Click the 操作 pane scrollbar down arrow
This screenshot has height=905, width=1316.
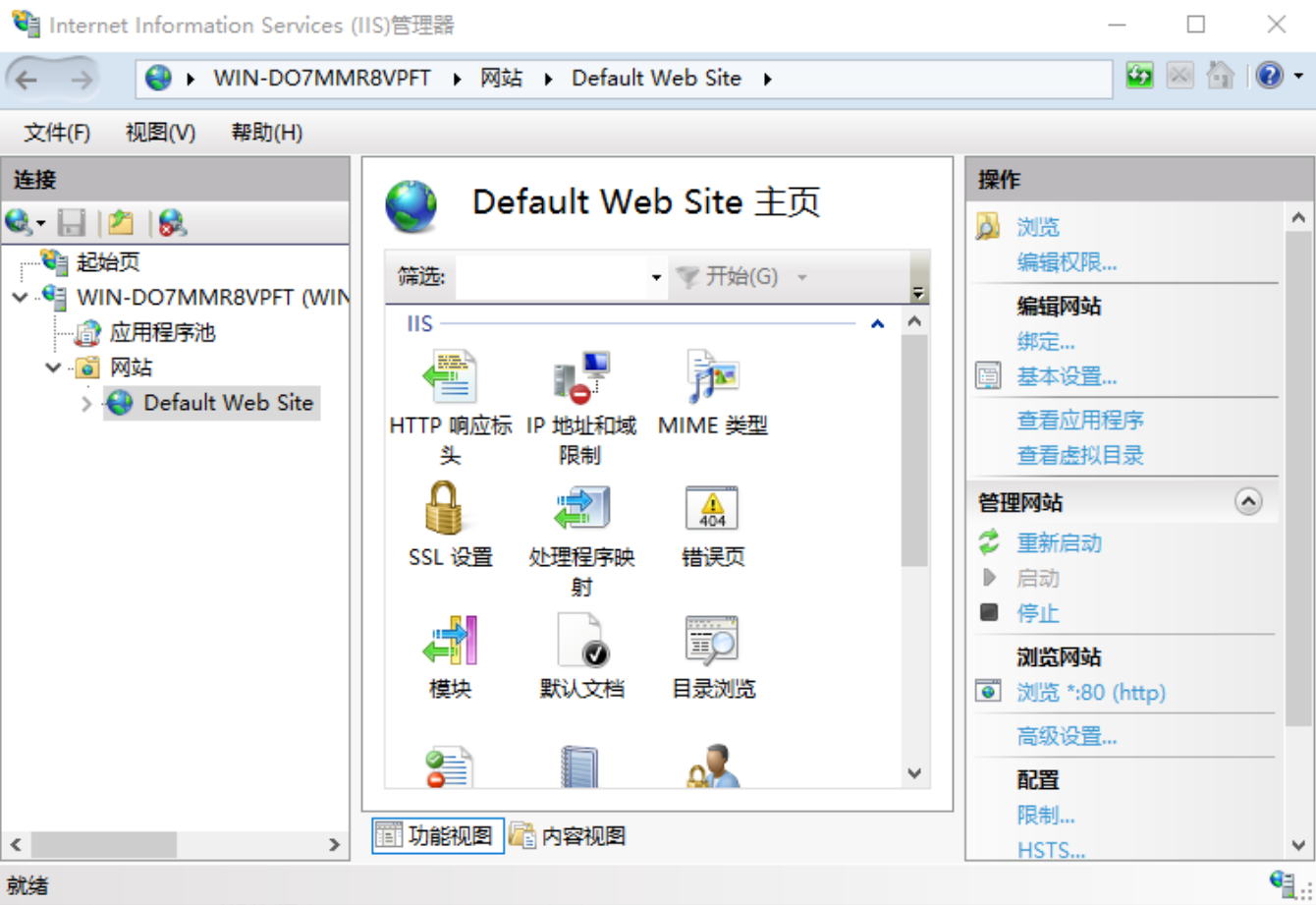(1298, 845)
